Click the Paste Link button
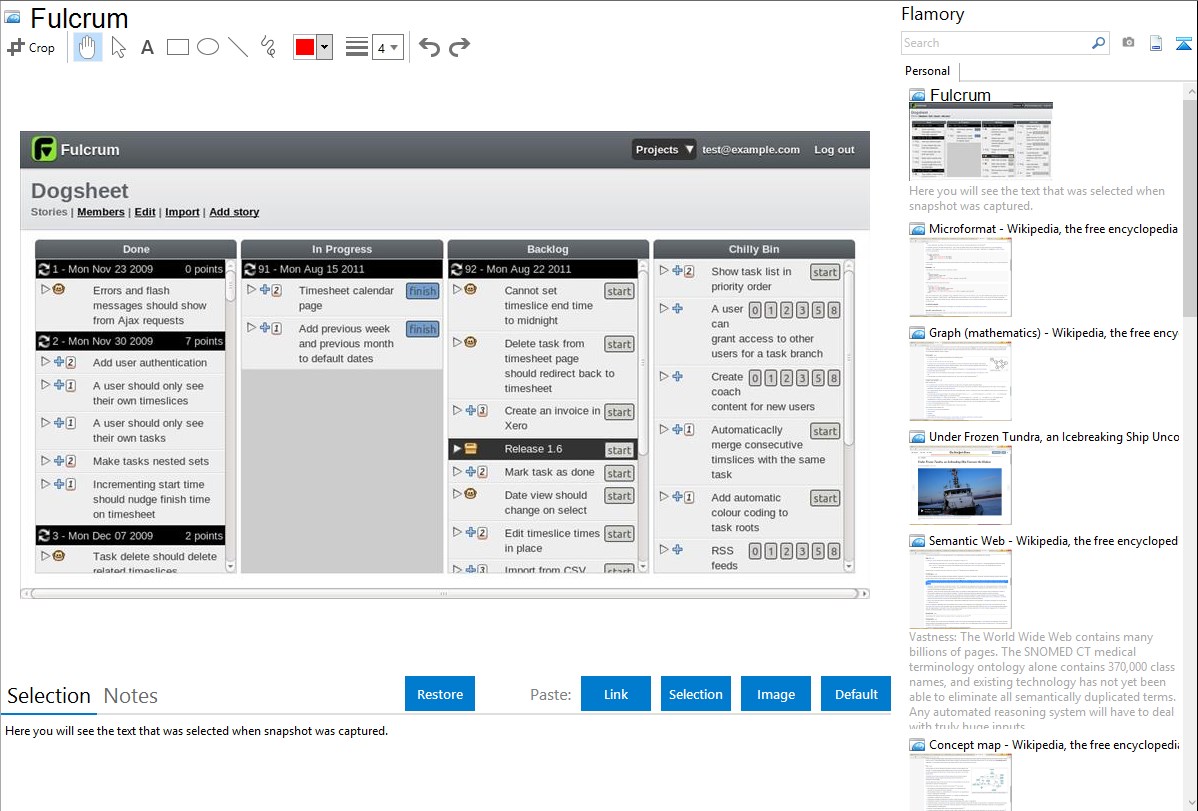 (616, 694)
